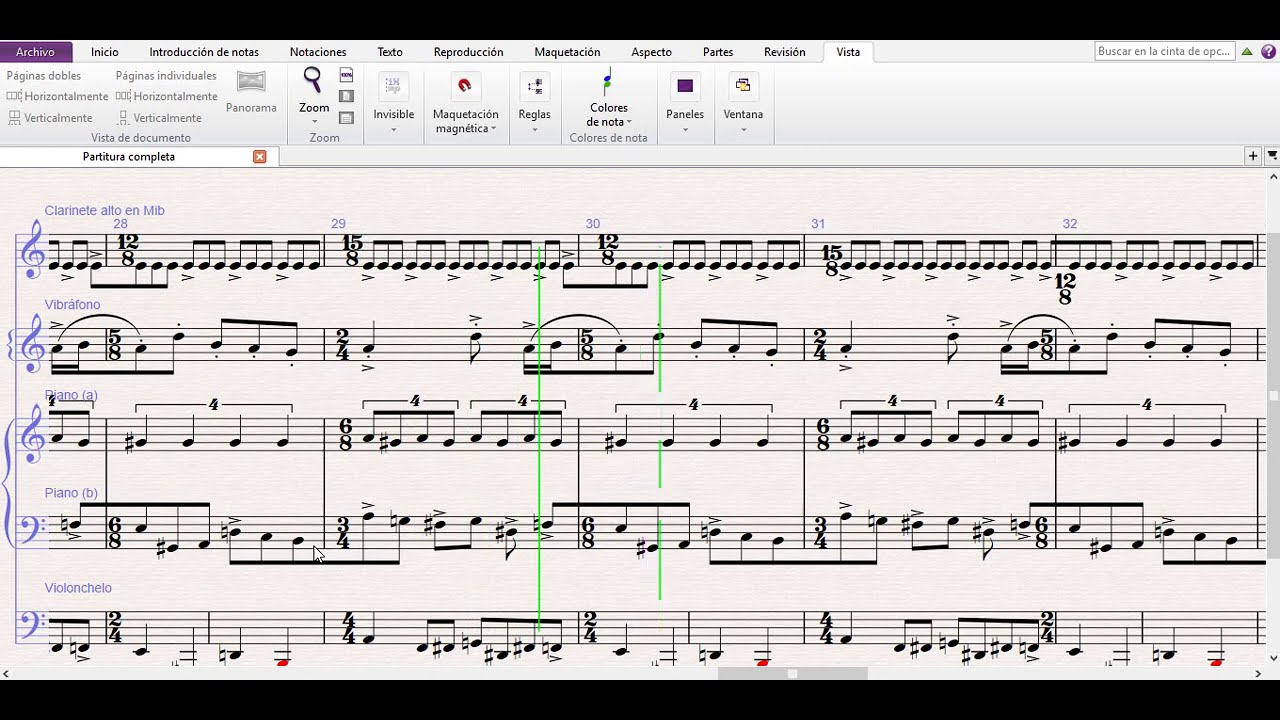Switch to the Partes tab
The height and width of the screenshot is (720, 1280).
pyautogui.click(x=718, y=52)
